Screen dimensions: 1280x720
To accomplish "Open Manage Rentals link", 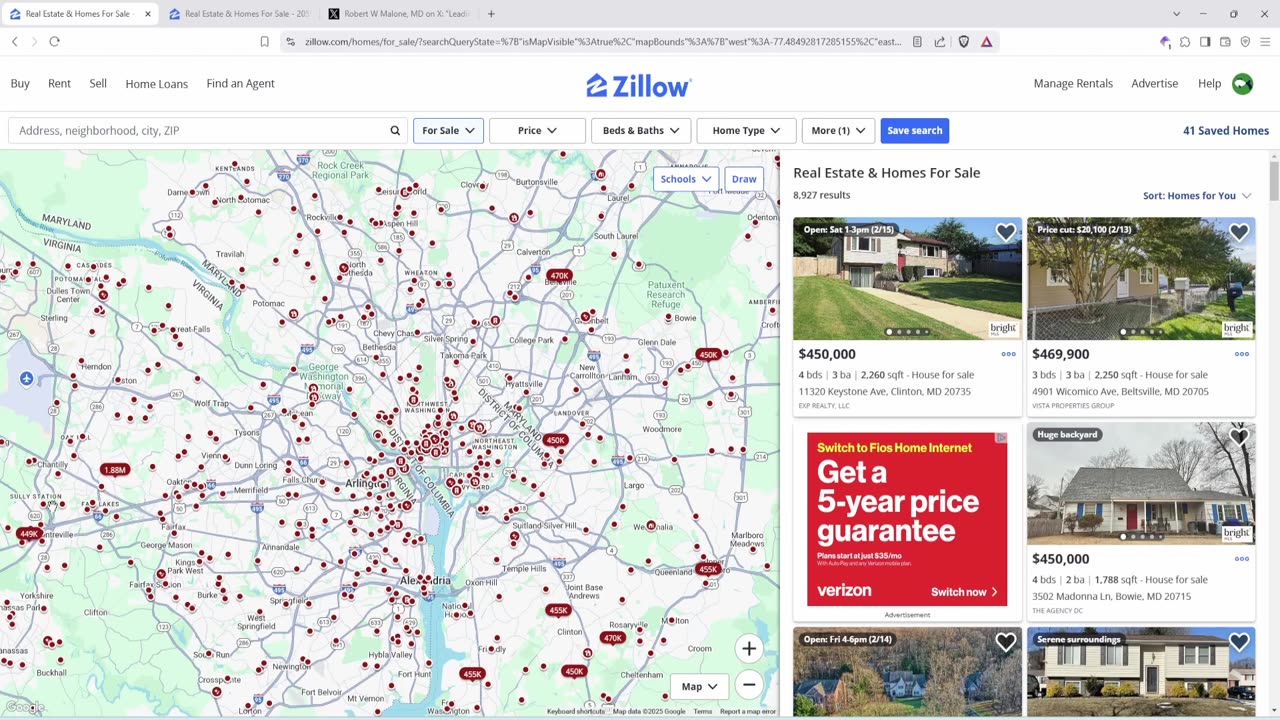I will [x=1073, y=84].
